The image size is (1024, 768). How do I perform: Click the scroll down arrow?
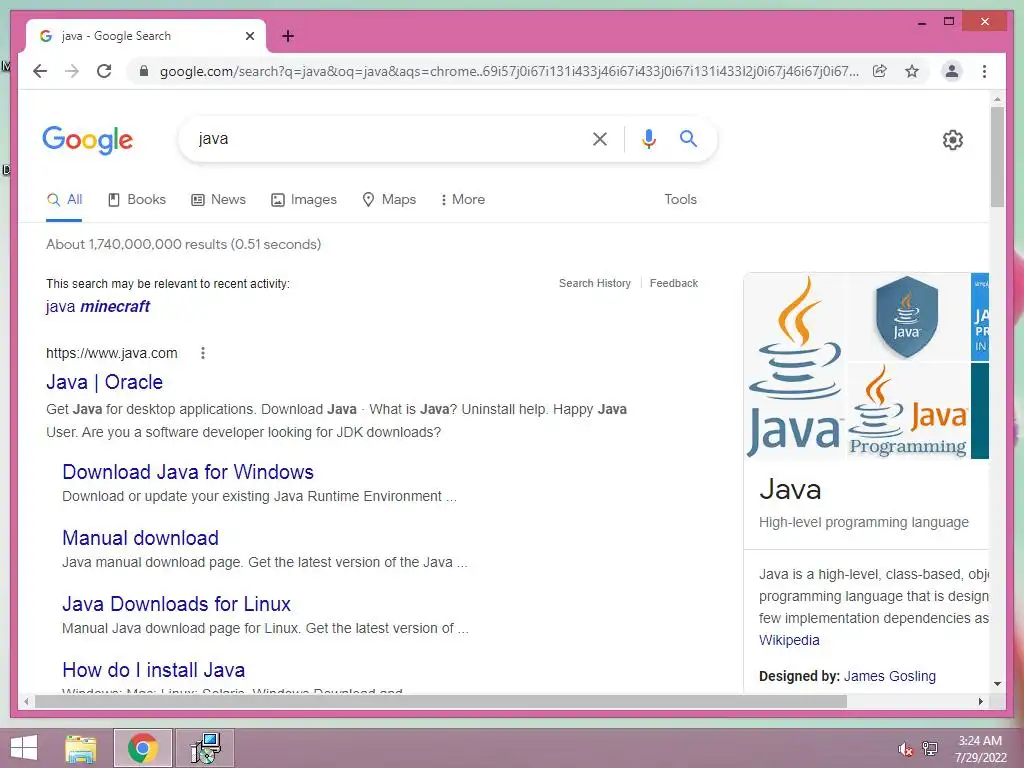tap(997, 684)
